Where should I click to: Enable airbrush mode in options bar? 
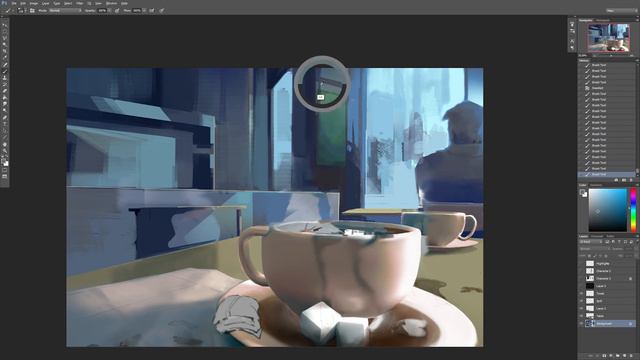(x=152, y=10)
